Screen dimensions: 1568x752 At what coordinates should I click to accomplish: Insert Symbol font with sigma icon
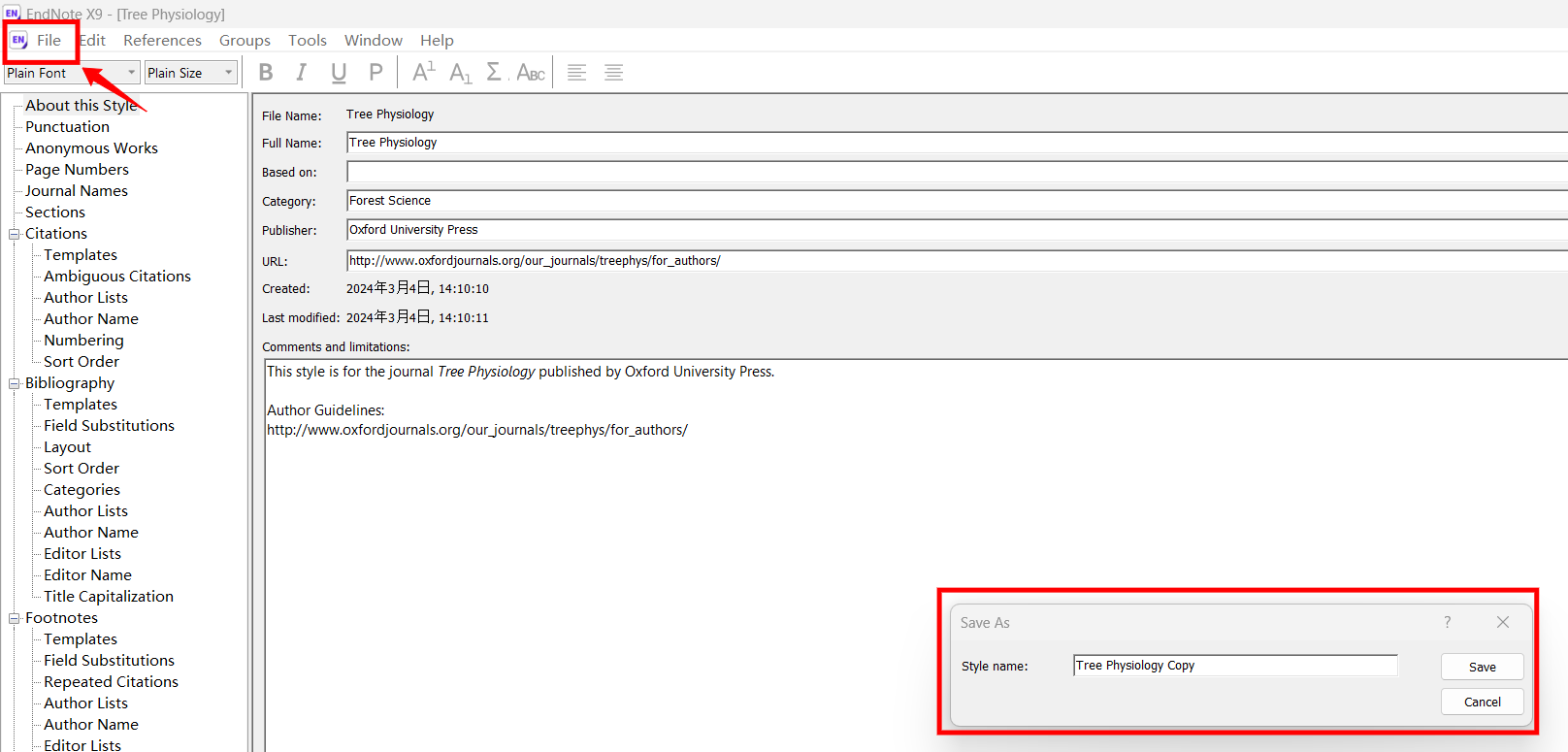click(495, 73)
